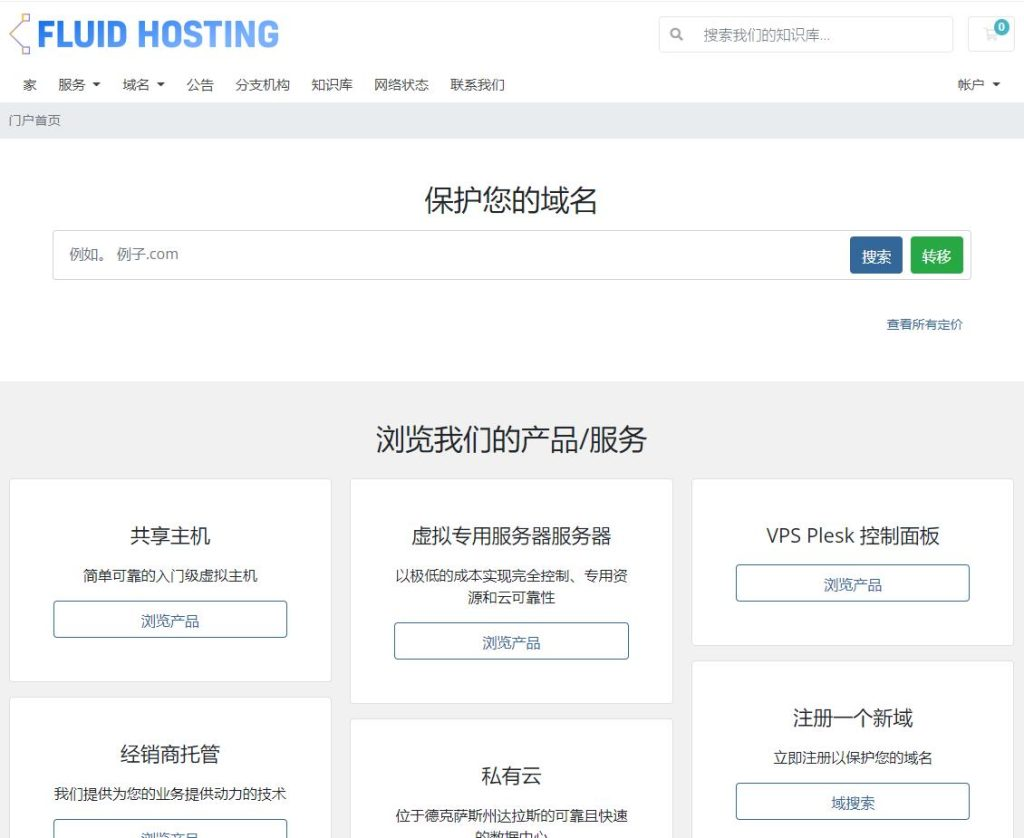Click into the knowledge base search box
Viewport: 1024px width, 838px height.
(820, 35)
